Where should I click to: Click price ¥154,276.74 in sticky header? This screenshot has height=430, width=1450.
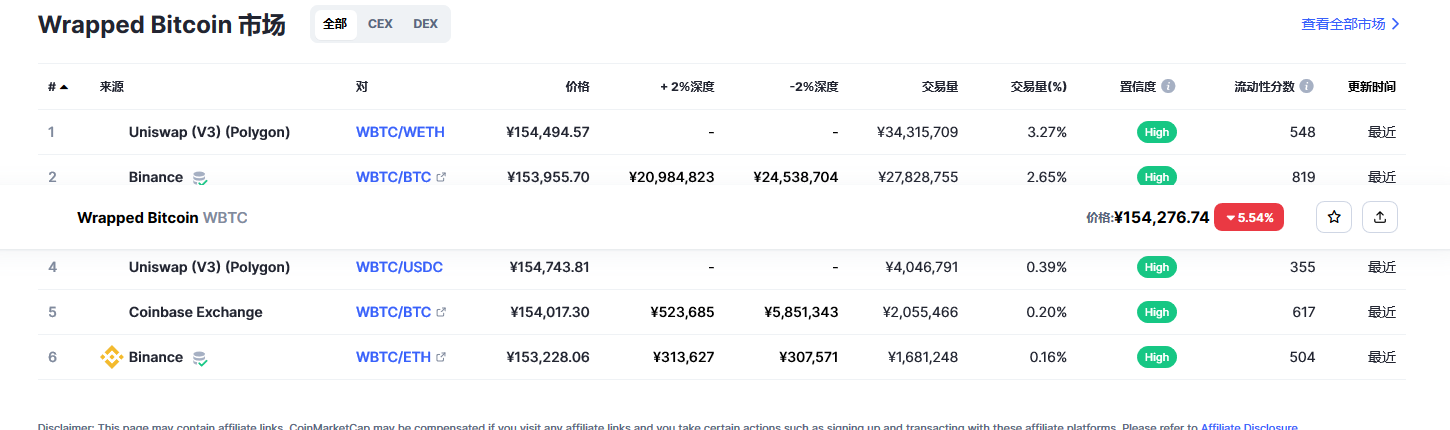[x=1161, y=217]
